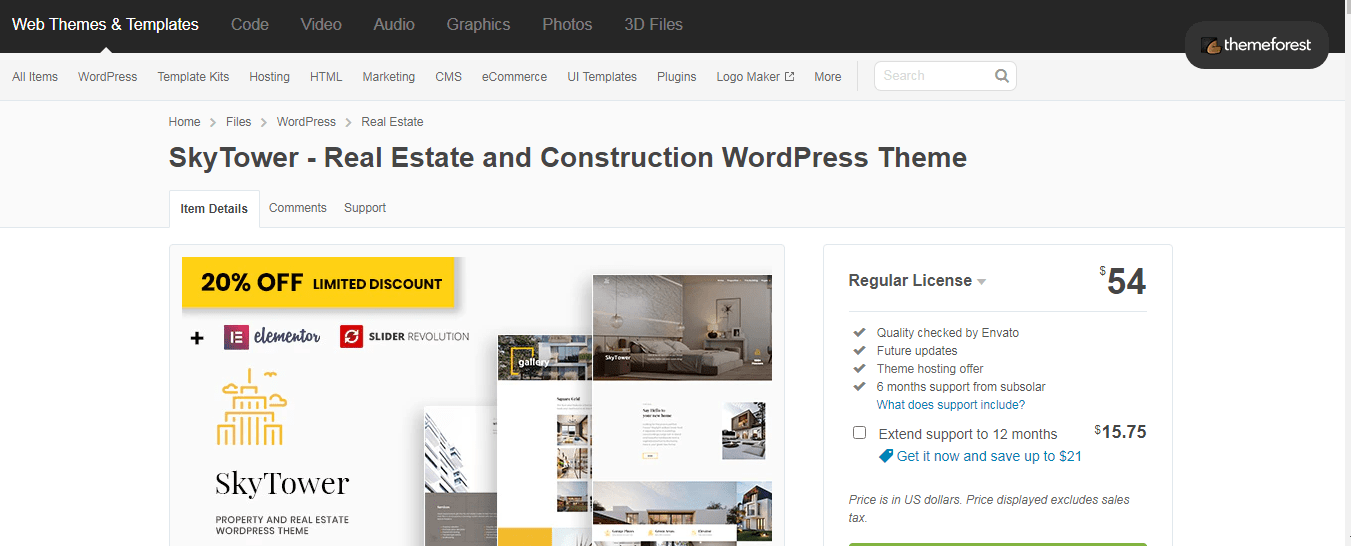This screenshot has height=546, width=1351.
Task: Enable Extend support to 12 months checkbox
Action: click(859, 433)
